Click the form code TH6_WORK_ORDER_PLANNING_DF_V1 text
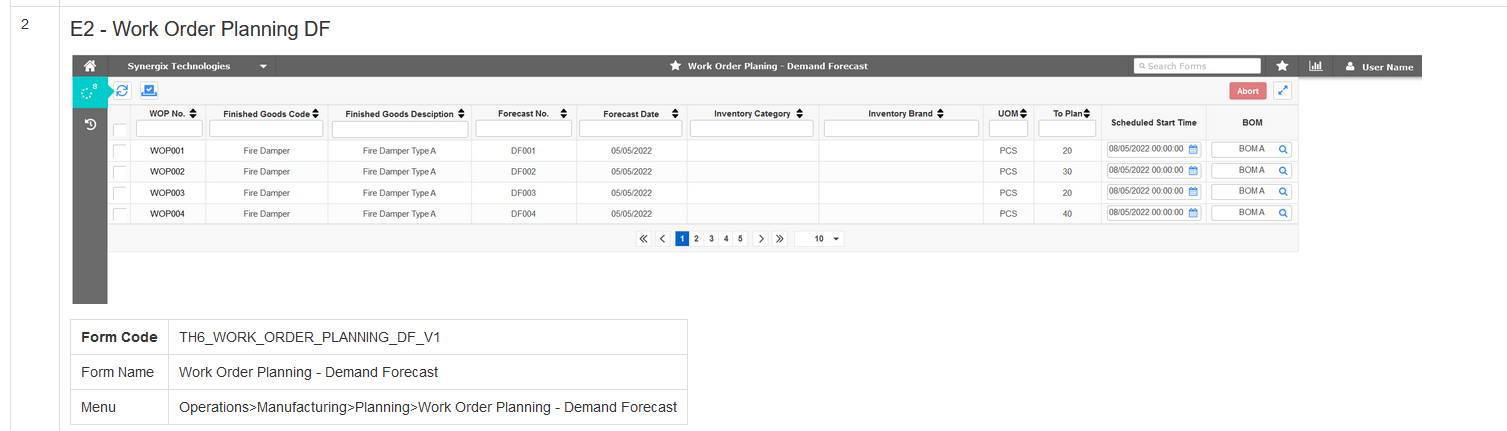 [309, 337]
